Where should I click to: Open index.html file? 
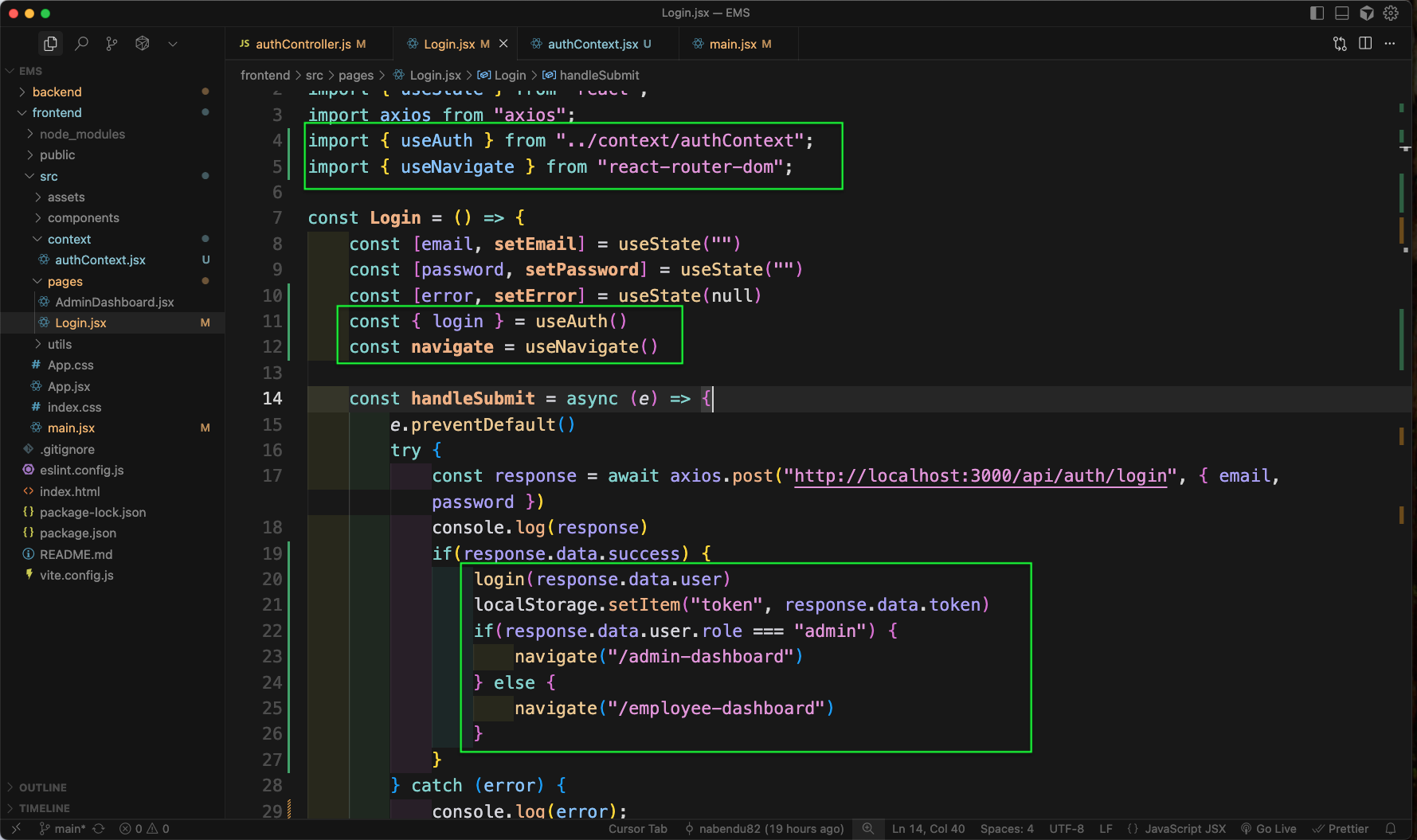point(112,491)
